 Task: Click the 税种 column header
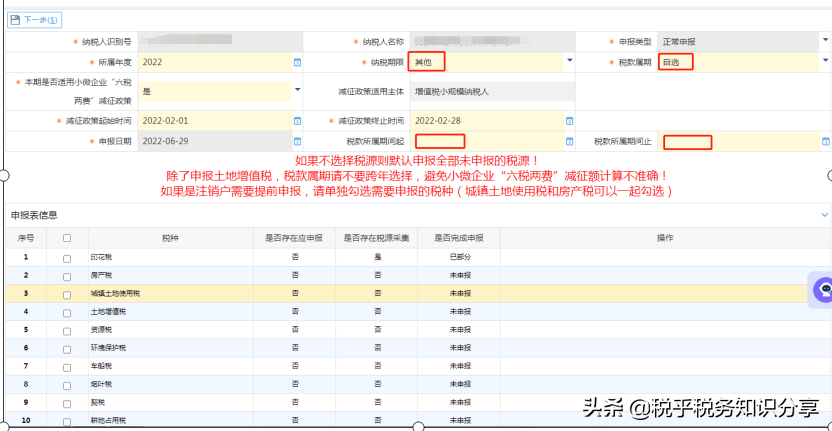(170, 238)
